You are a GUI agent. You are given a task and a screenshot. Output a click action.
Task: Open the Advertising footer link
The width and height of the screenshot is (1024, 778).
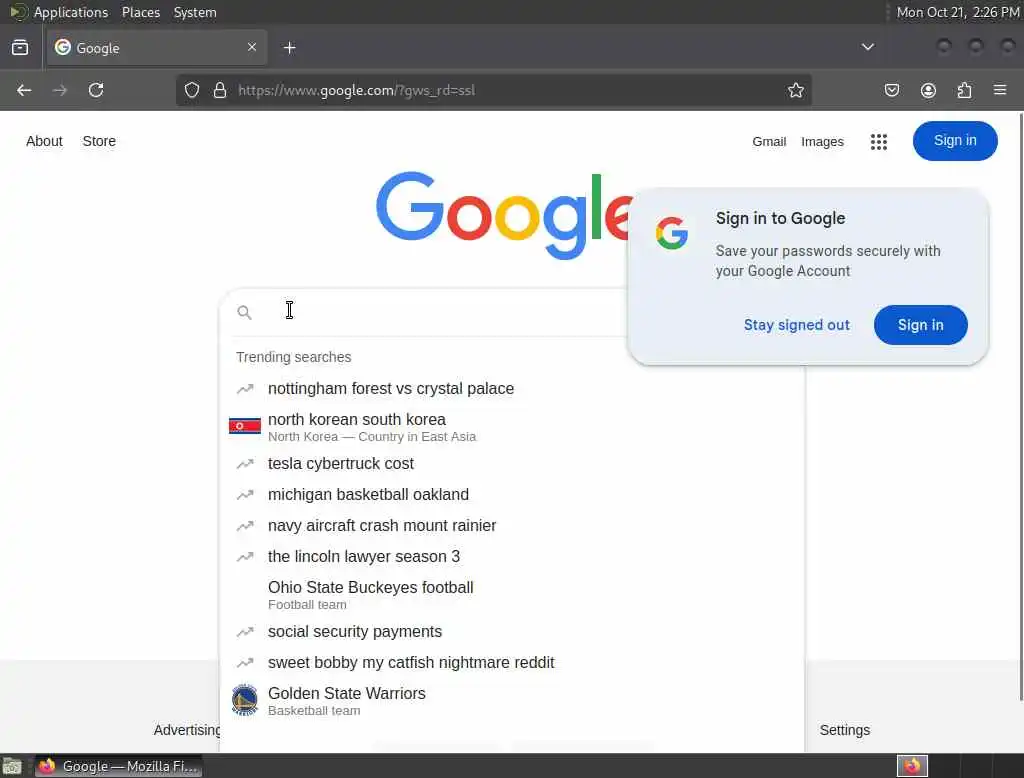(187, 730)
